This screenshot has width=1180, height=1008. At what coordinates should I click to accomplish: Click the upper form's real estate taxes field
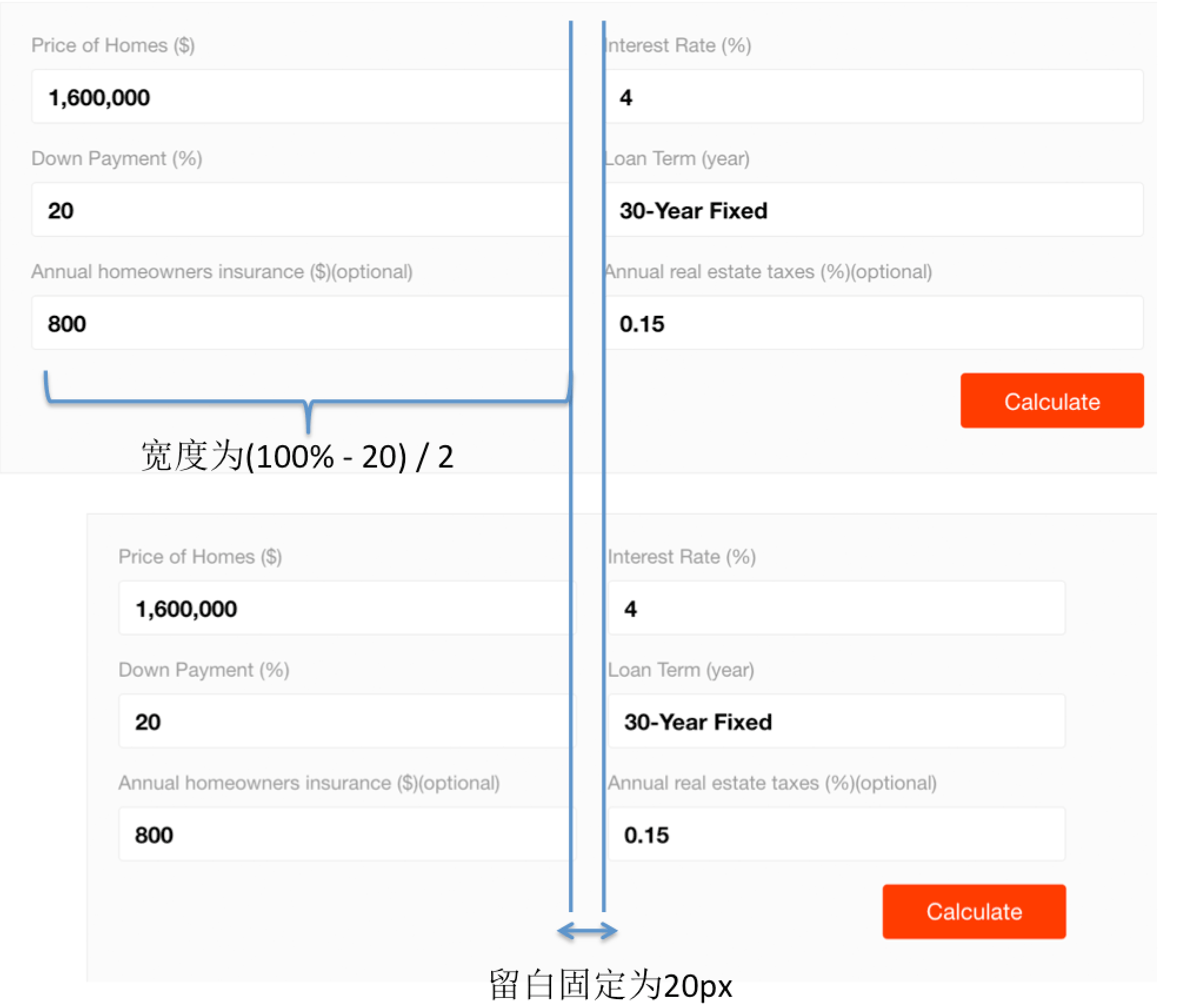pyautogui.click(x=874, y=323)
